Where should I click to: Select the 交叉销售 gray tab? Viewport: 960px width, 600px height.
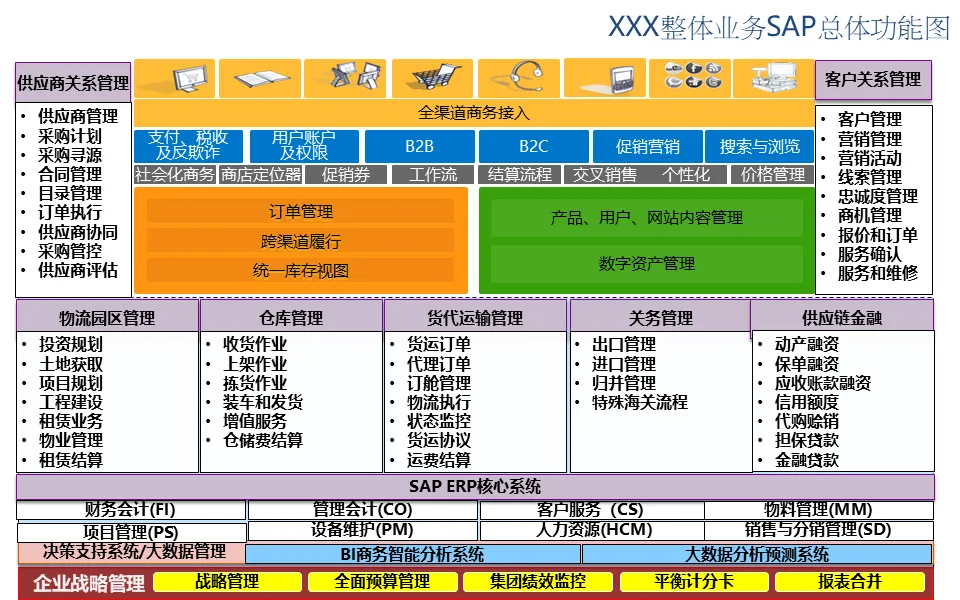[x=605, y=174]
